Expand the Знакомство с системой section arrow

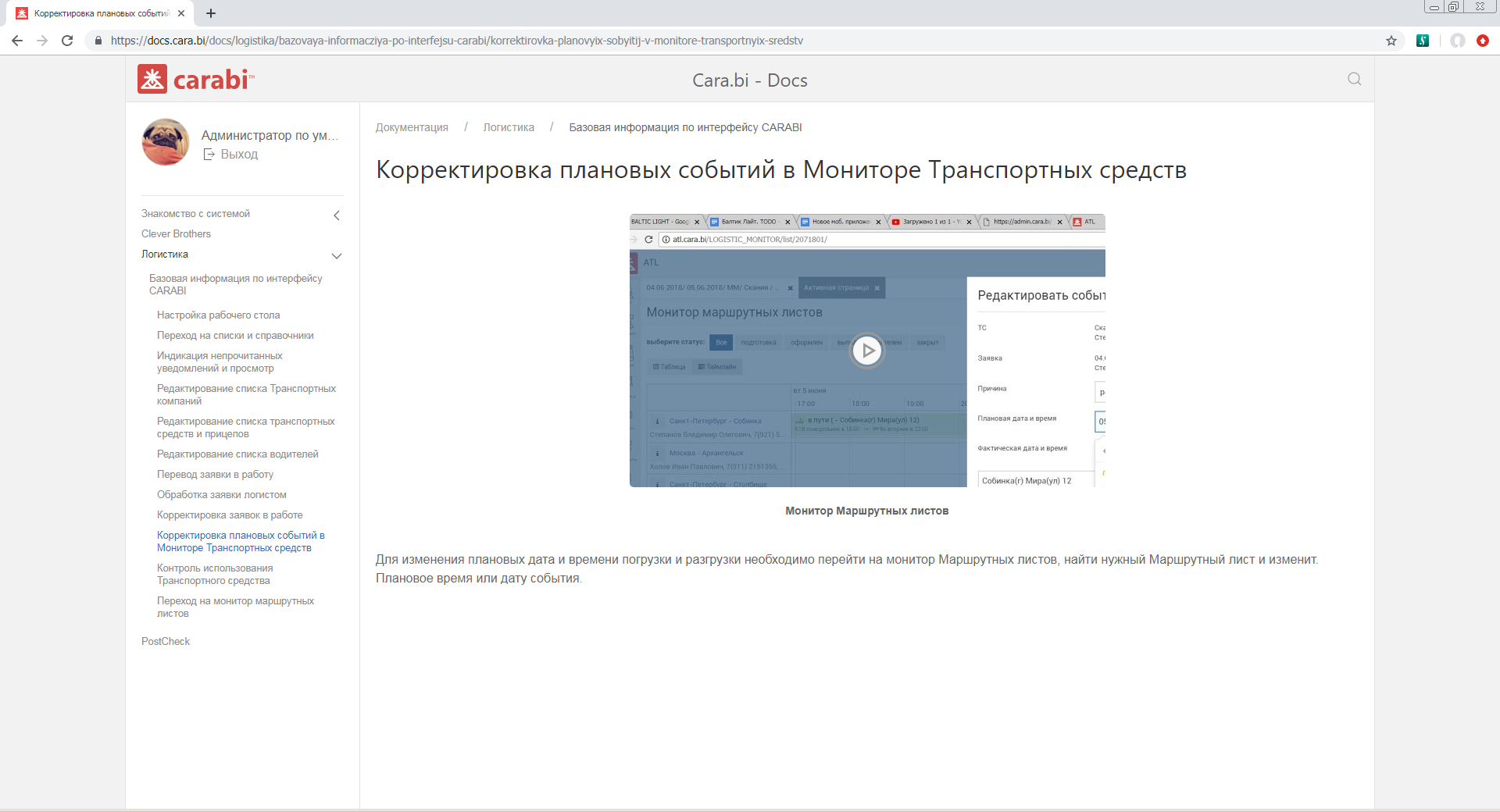pyautogui.click(x=337, y=215)
